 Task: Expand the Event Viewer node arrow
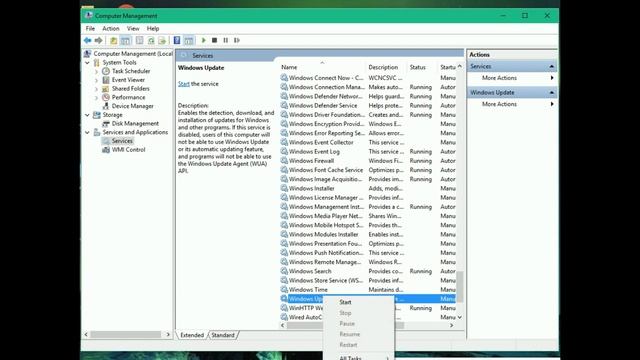pyautogui.click(x=96, y=80)
